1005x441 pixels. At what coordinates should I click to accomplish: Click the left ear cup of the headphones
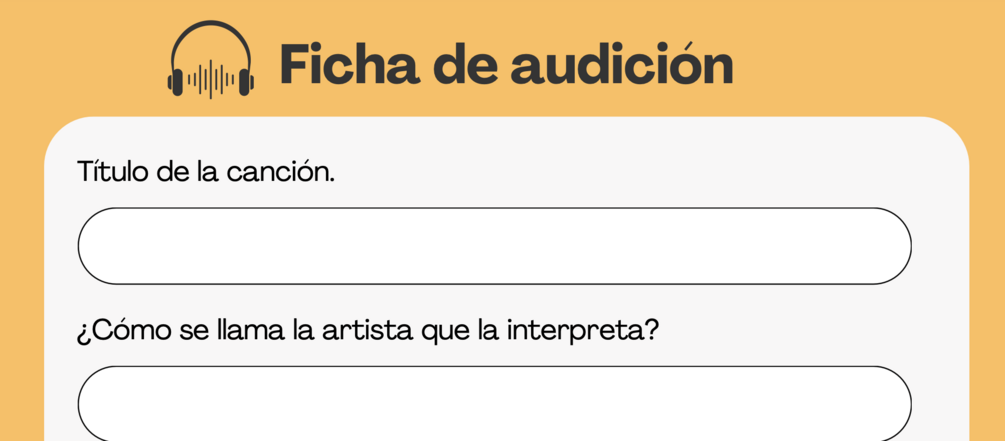[x=176, y=81]
